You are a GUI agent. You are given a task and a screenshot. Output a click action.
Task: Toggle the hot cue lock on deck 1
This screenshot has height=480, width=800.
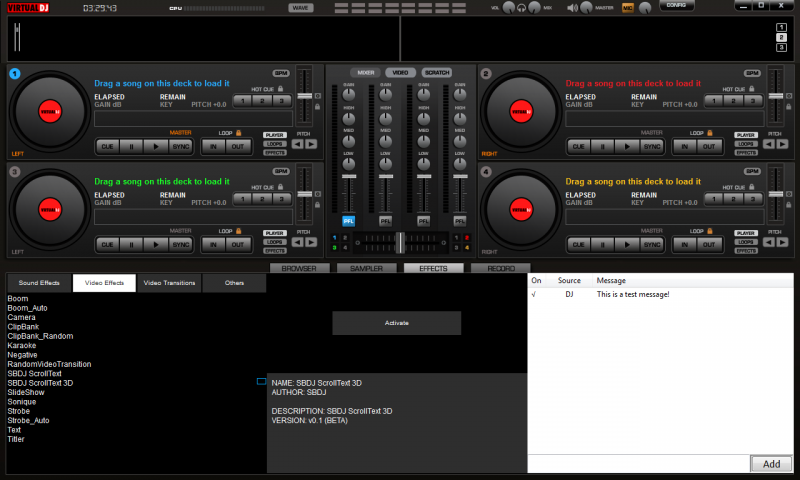[281, 89]
